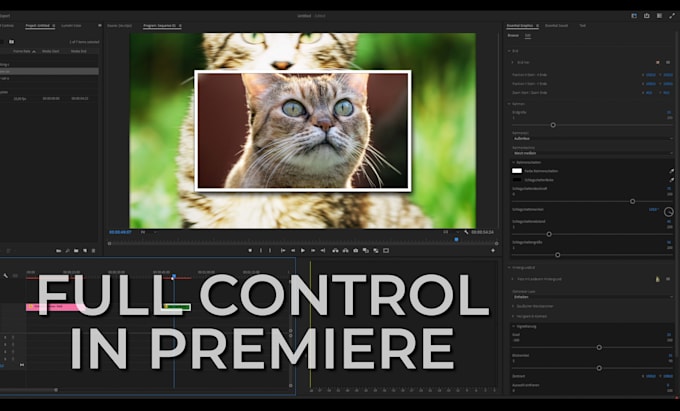Open the Browse tab in Essential Graphics
The height and width of the screenshot is (411, 680).
(x=513, y=36)
